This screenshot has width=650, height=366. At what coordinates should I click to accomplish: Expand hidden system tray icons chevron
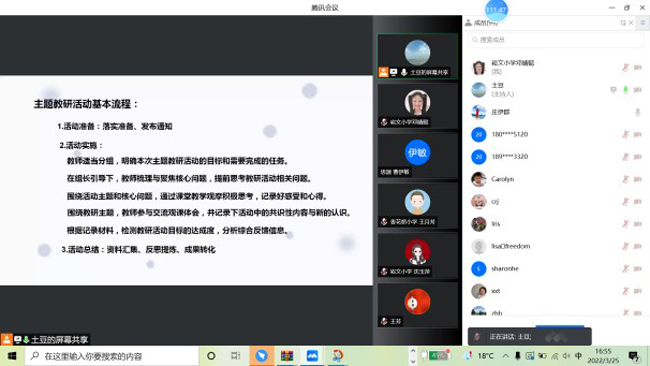click(x=505, y=356)
